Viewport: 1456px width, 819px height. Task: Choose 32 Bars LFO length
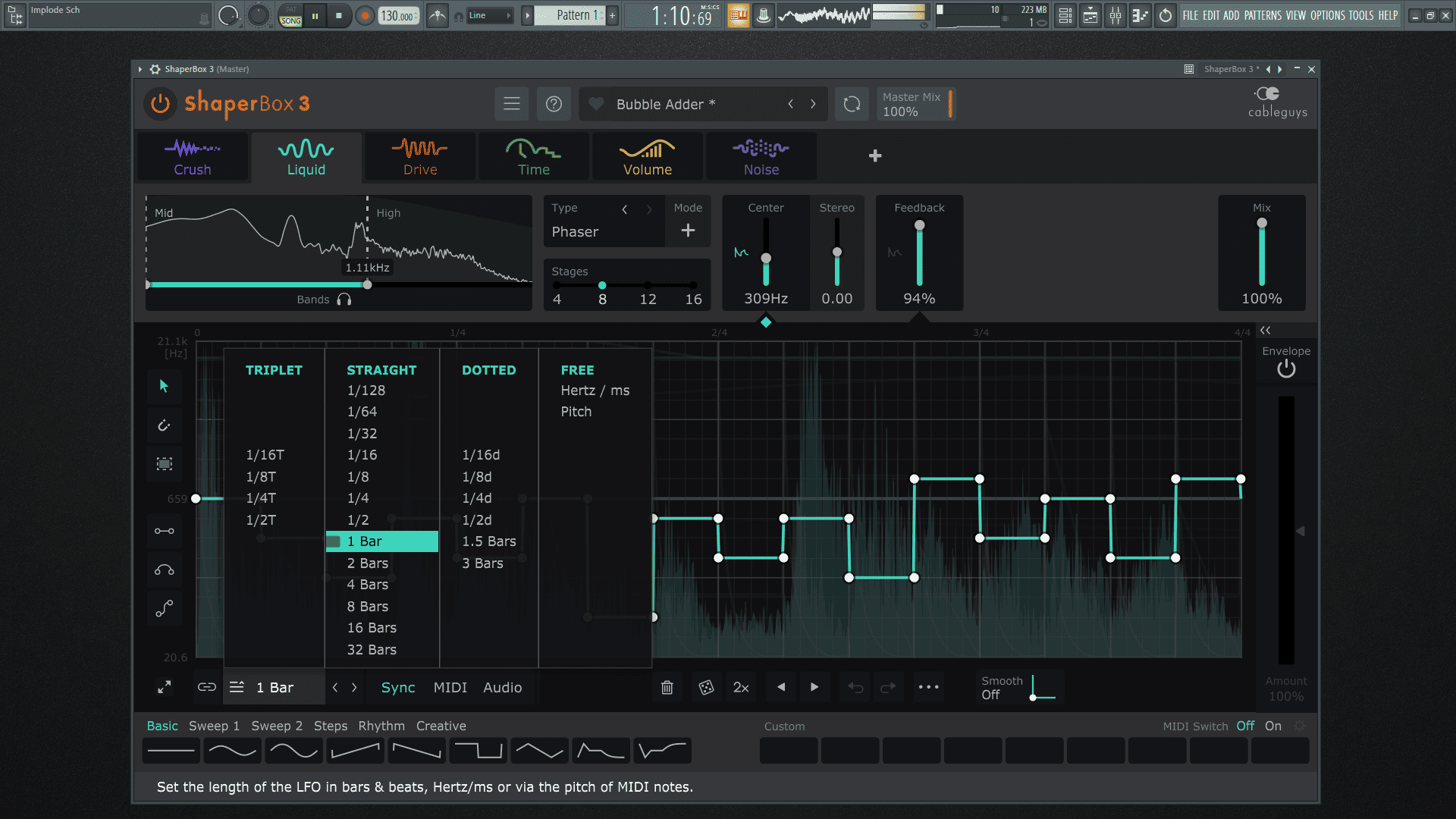tap(372, 650)
